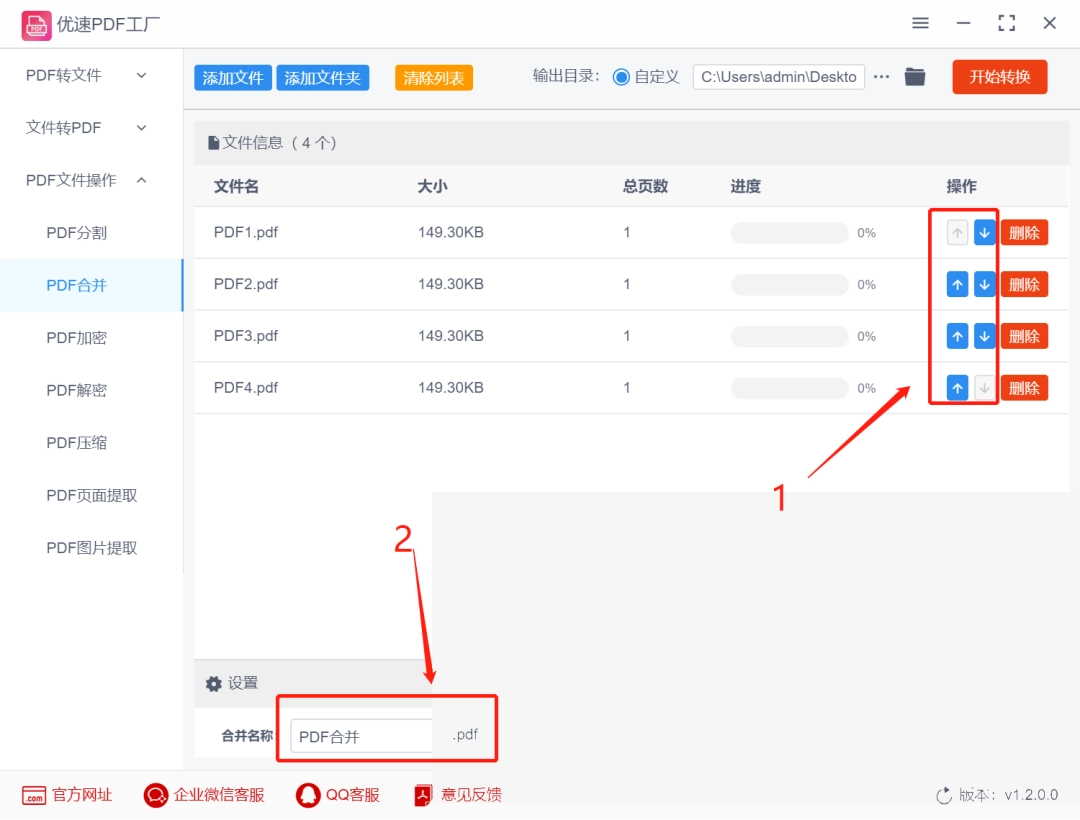Click the 添加文件 button
1080x820 pixels.
233,78
